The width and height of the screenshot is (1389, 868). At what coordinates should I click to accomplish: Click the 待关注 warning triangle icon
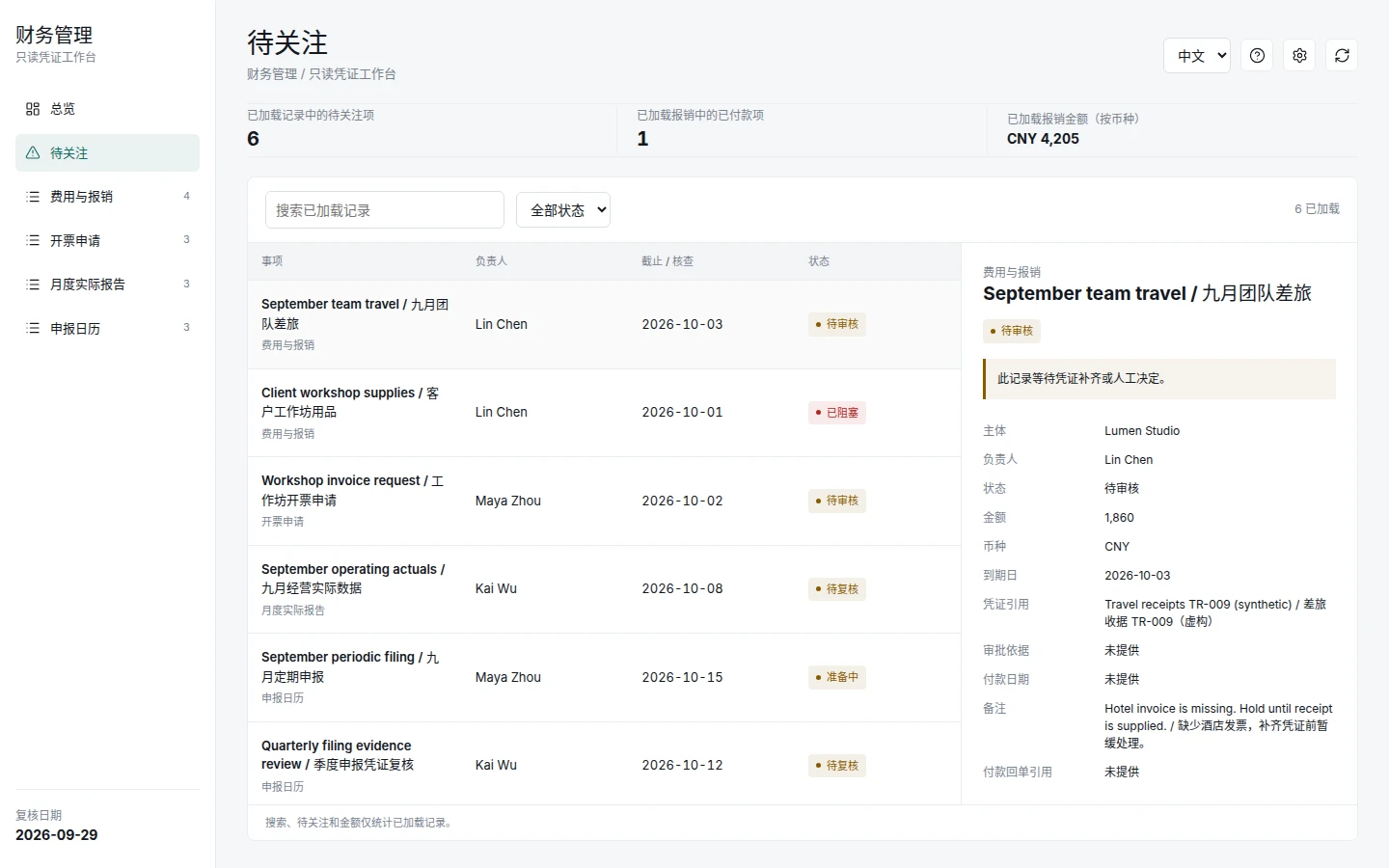click(x=33, y=153)
